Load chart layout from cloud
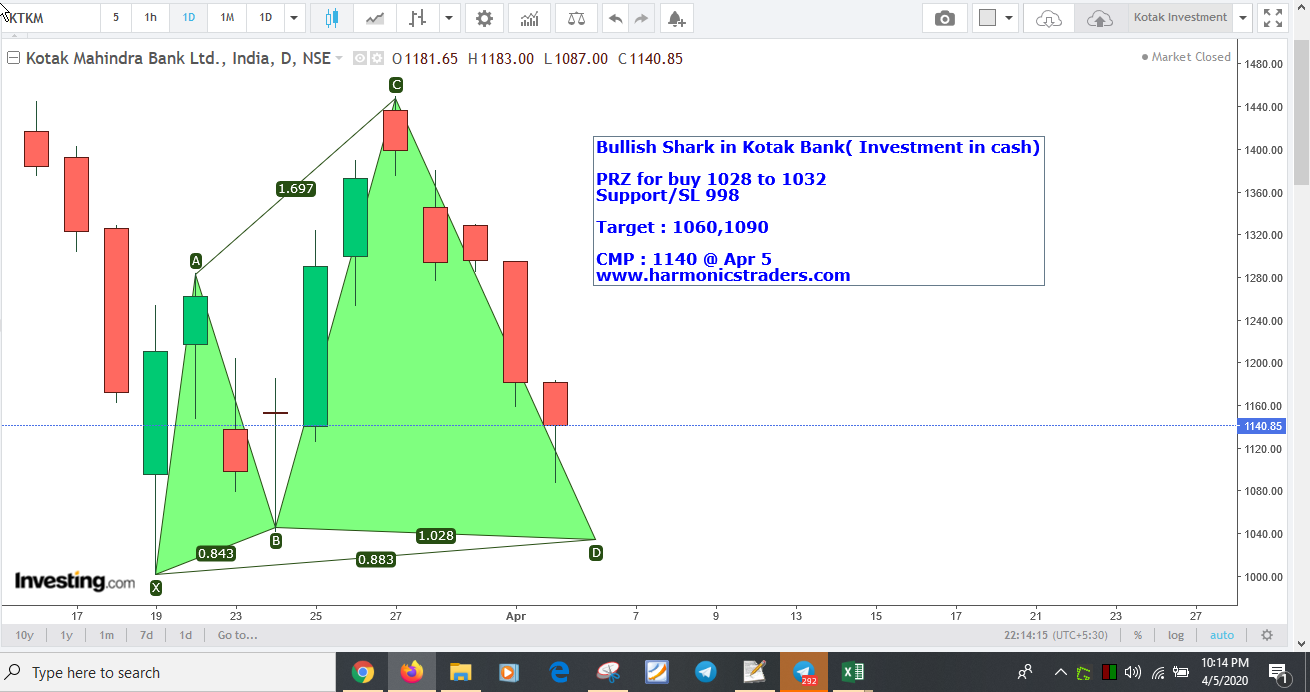Viewport: 1310px width, 692px height. pyautogui.click(x=1048, y=18)
